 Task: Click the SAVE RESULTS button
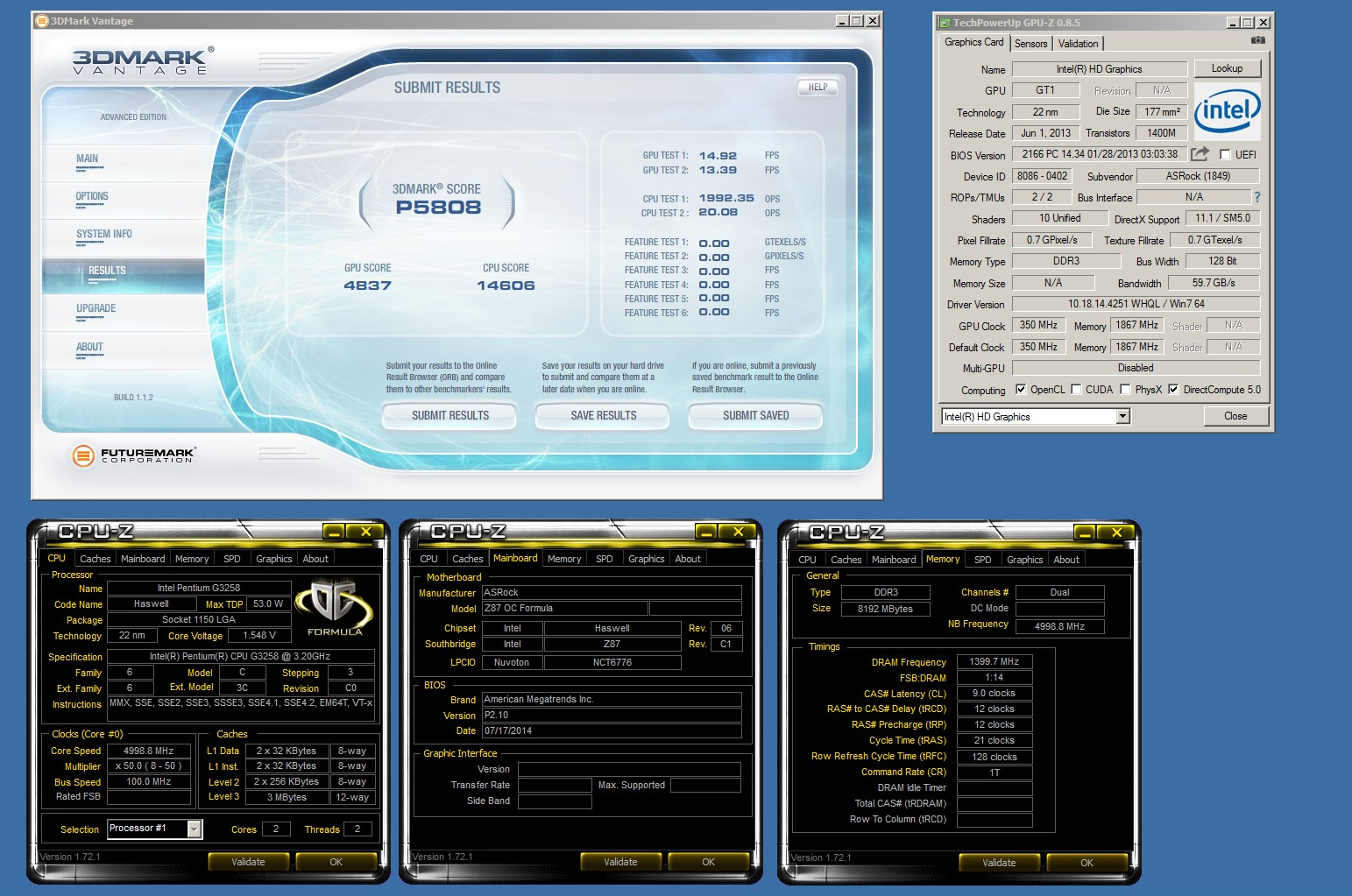(604, 416)
